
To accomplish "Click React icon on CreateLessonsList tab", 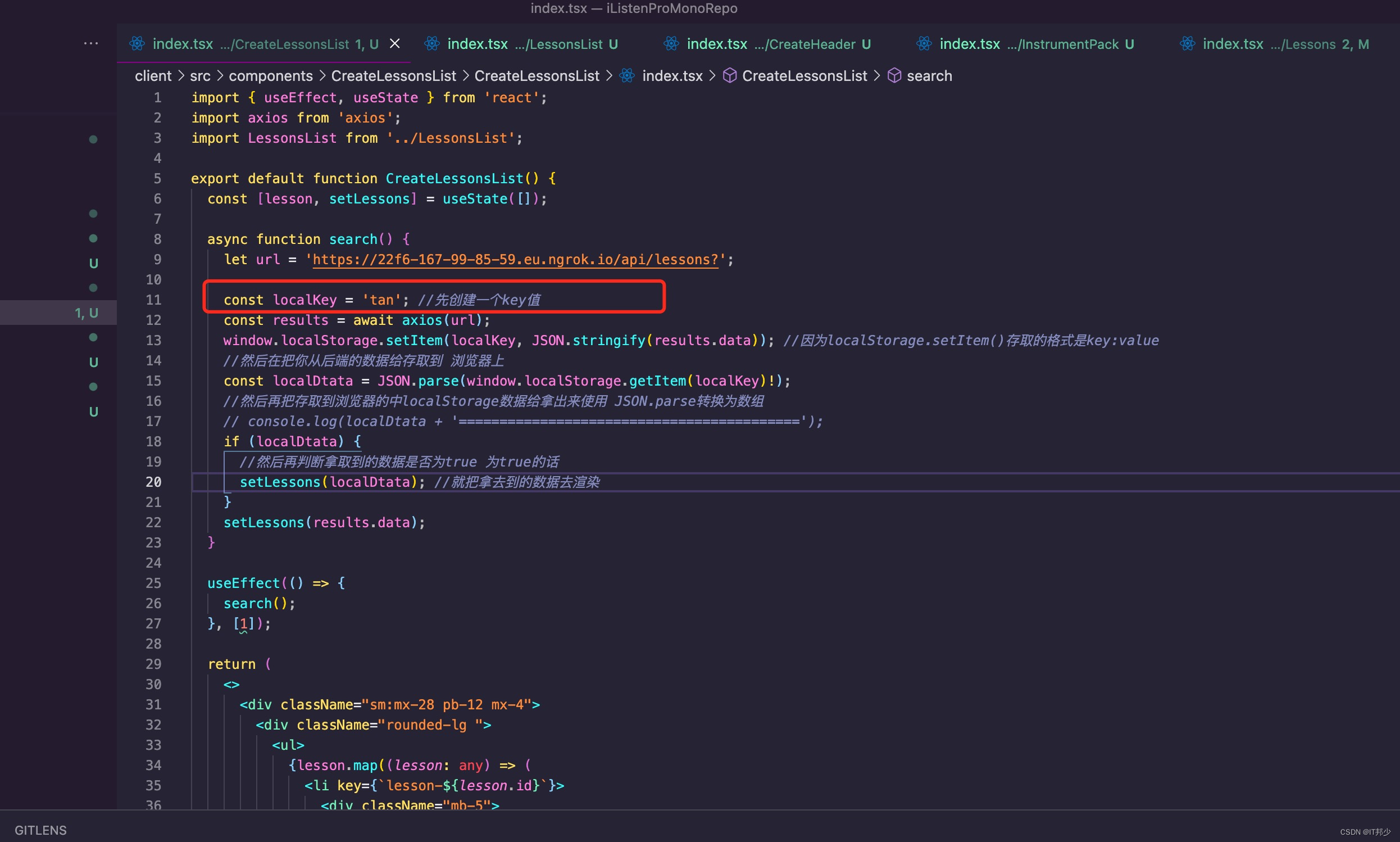I will (x=137, y=44).
